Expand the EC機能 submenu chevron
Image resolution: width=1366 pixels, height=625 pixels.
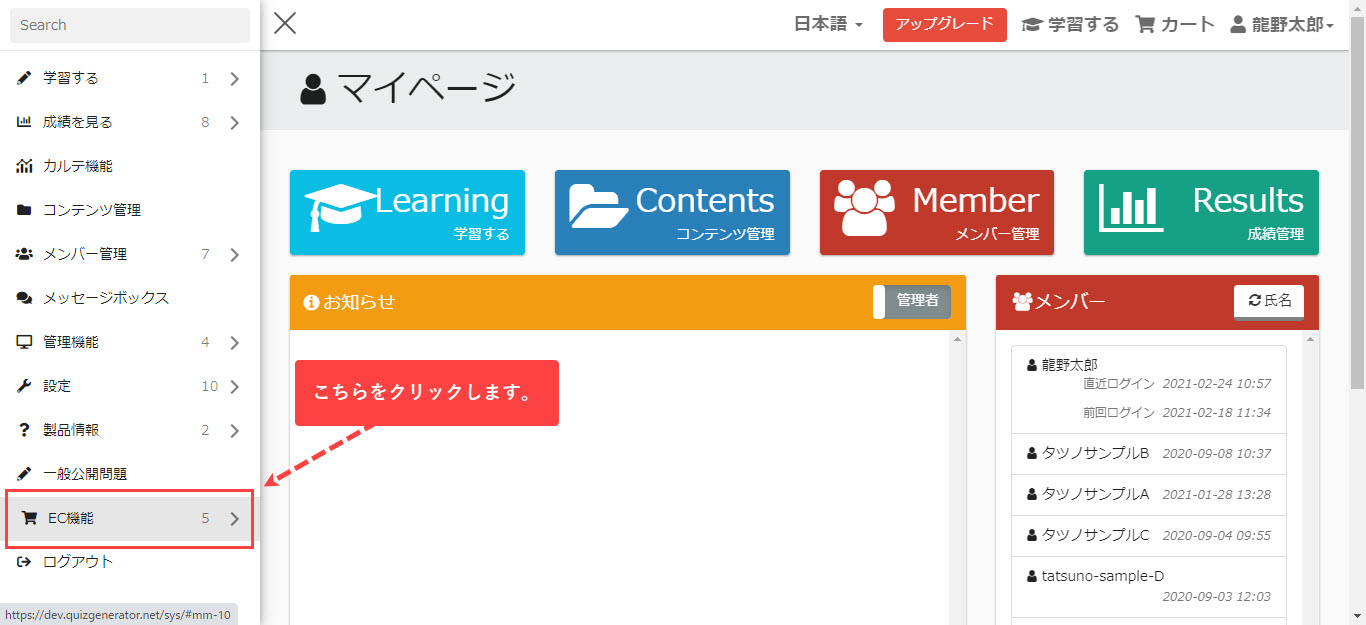tap(234, 519)
